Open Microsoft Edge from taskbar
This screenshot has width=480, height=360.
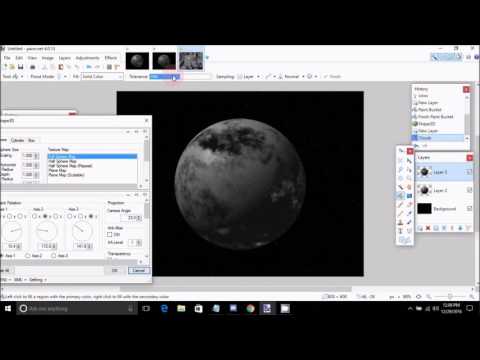tap(164, 309)
